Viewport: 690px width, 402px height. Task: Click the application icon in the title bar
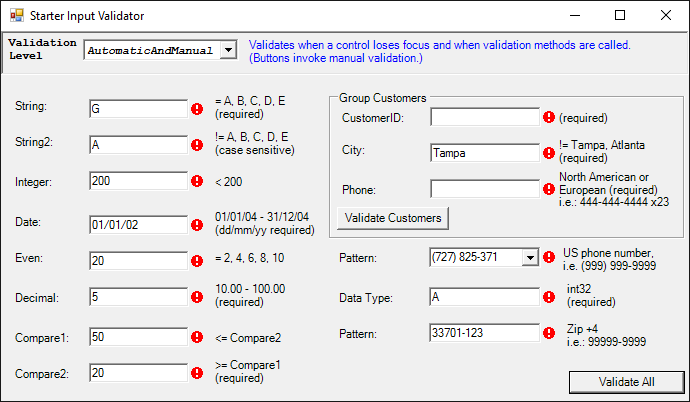[16, 16]
